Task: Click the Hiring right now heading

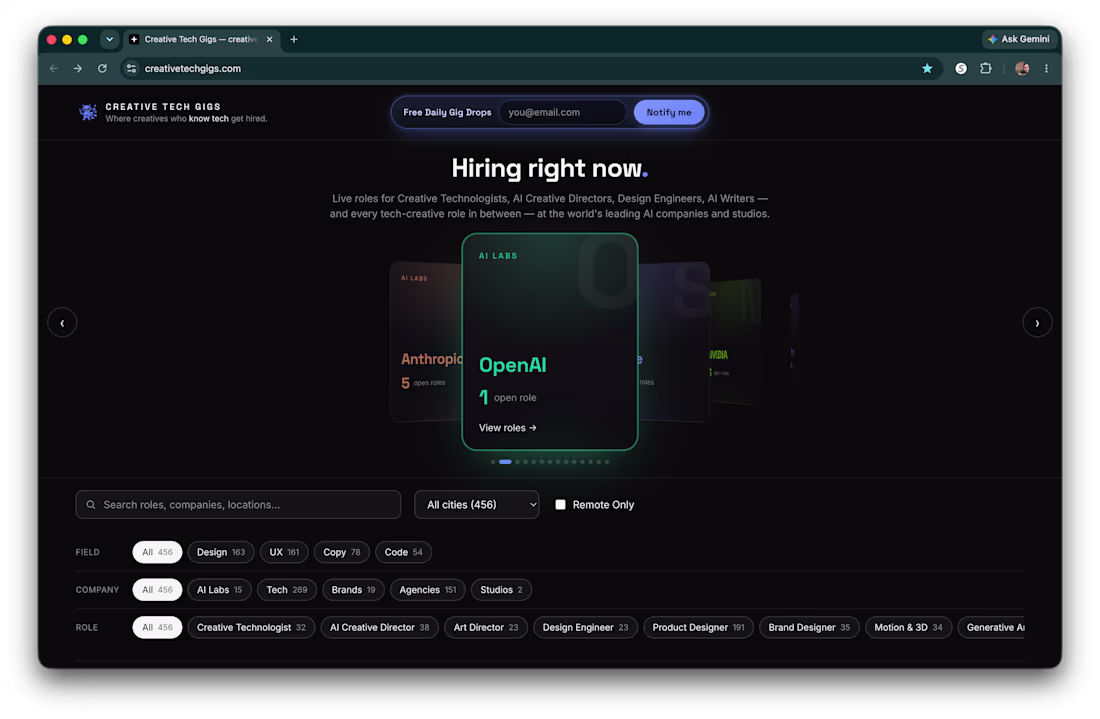Action: click(x=549, y=168)
